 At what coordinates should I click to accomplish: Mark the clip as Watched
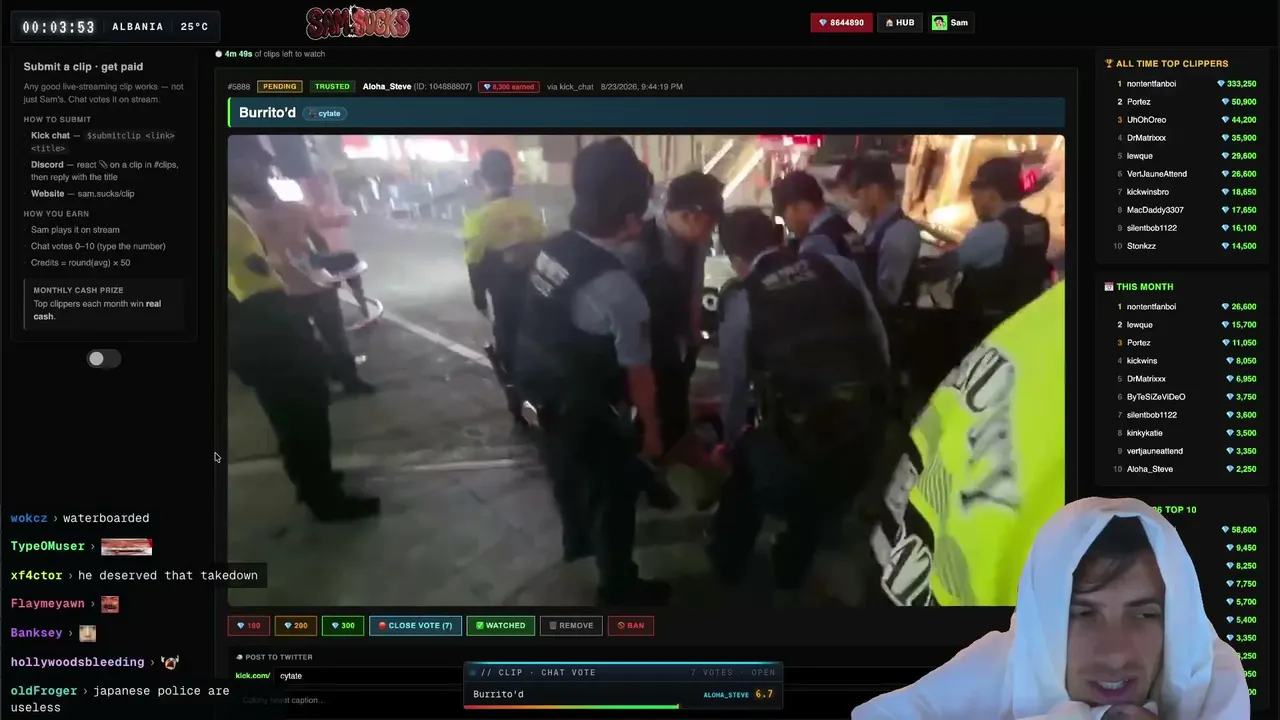coord(500,626)
